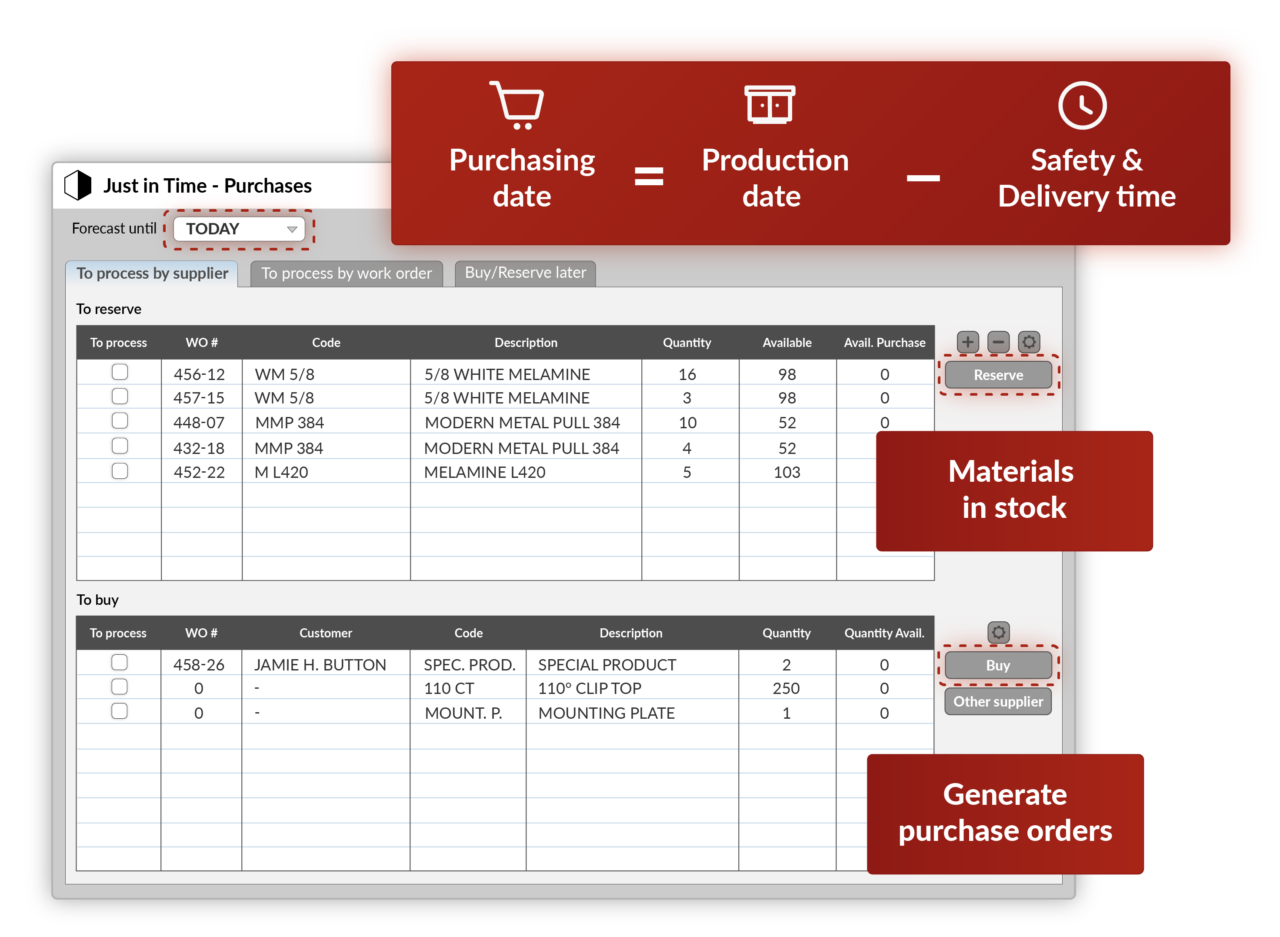Screen dimensions: 1280x937
Task: Click the Just in Time app logo icon
Action: tap(77, 186)
